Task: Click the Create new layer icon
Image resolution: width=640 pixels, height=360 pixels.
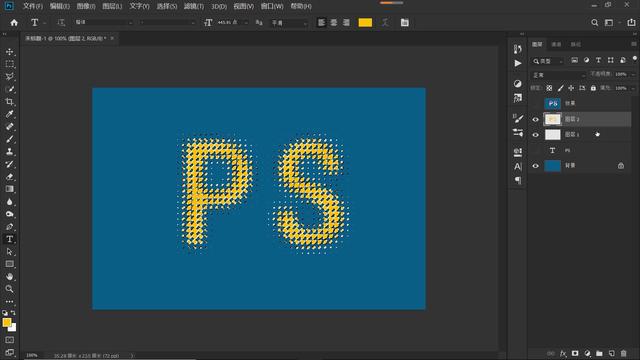Action: click(x=611, y=353)
